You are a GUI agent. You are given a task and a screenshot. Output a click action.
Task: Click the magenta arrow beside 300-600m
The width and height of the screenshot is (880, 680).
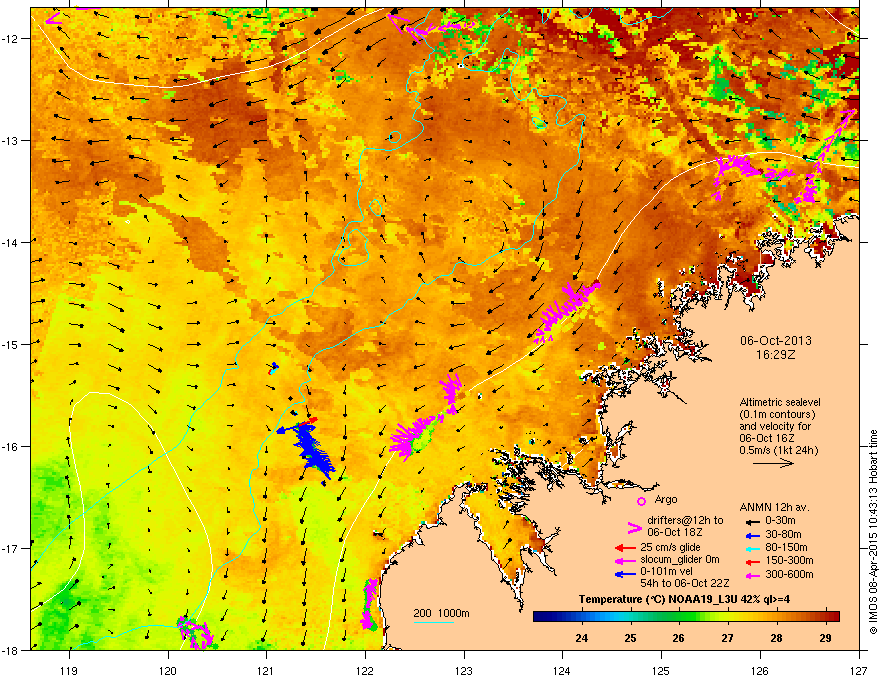(753, 575)
